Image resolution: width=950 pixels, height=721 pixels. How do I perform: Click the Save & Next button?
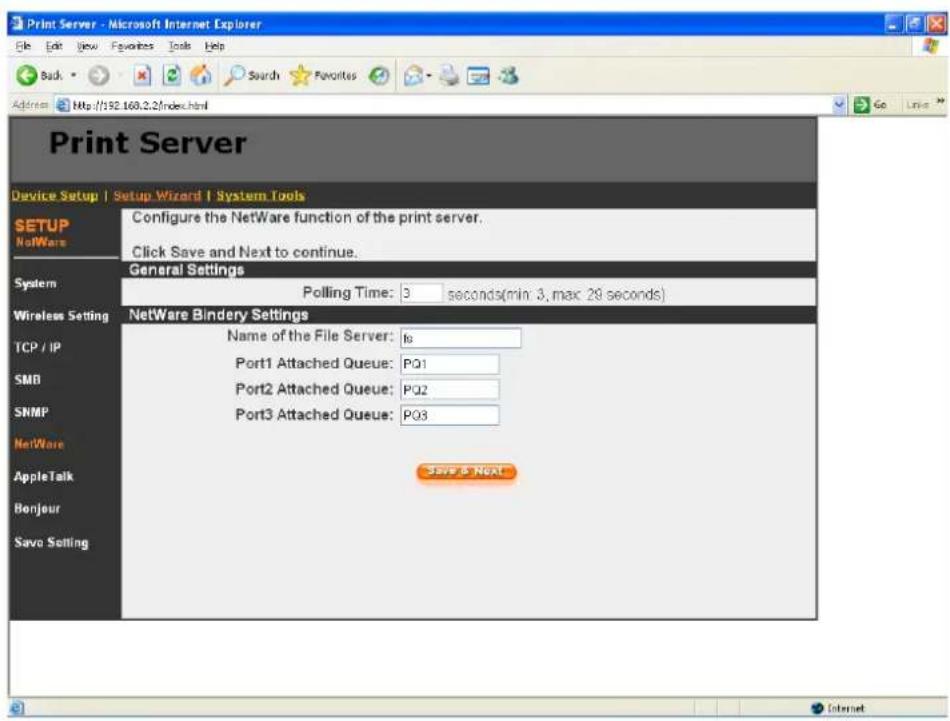tap(466, 472)
